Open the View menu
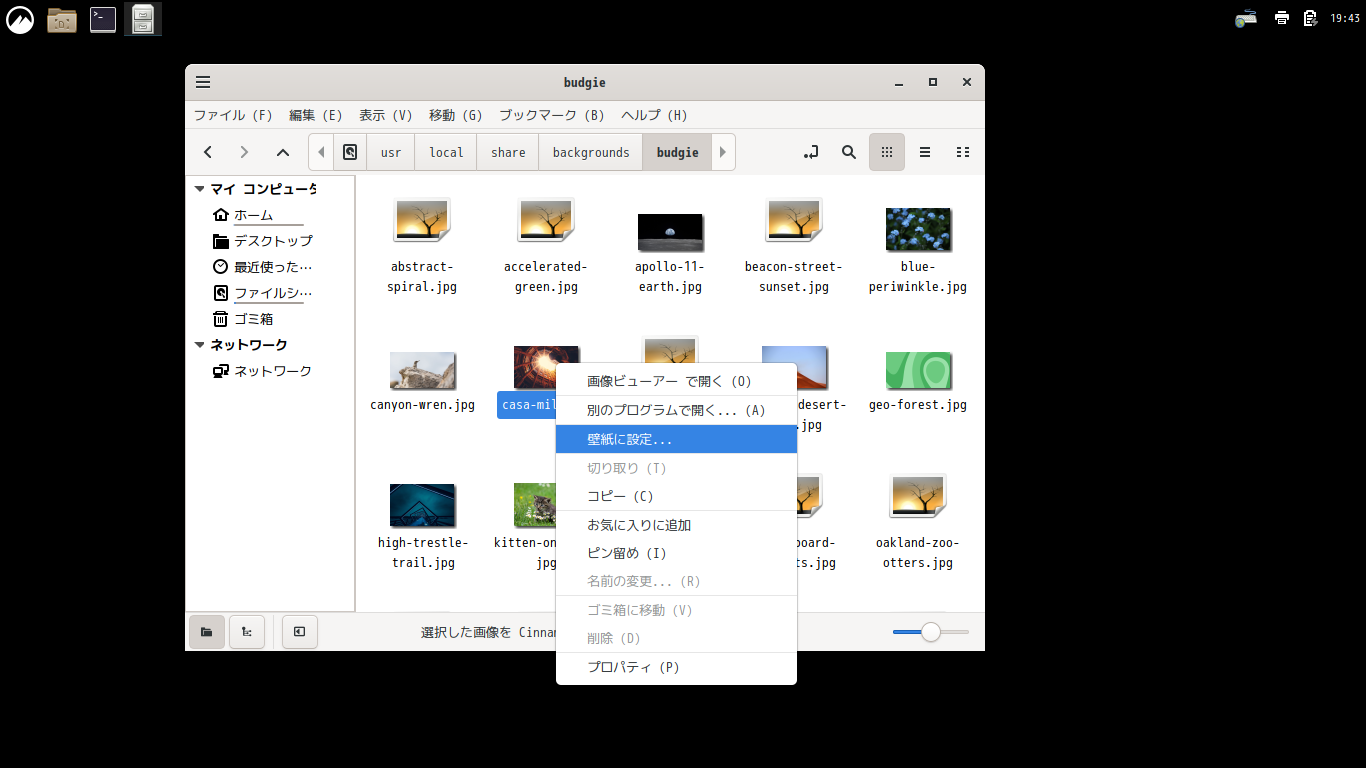 [386, 115]
